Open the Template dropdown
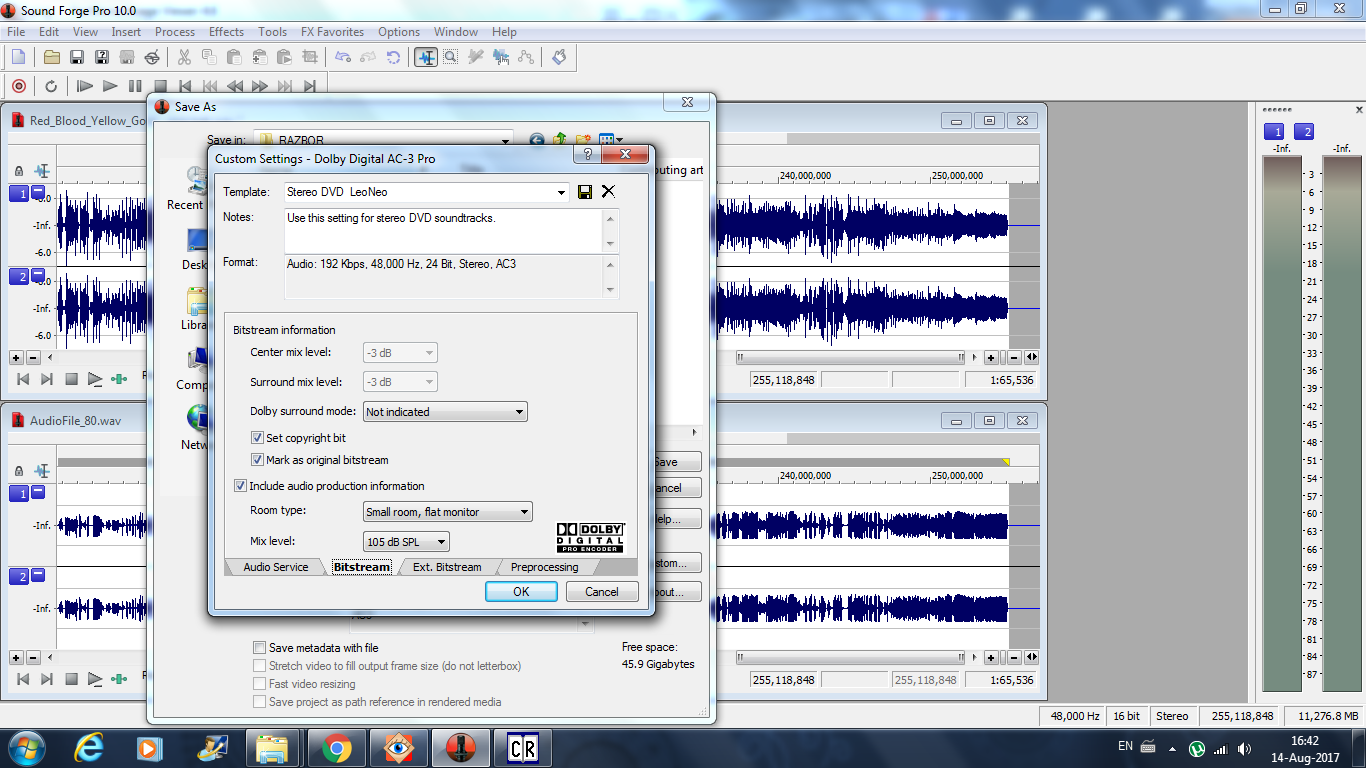1366x768 pixels. point(561,192)
